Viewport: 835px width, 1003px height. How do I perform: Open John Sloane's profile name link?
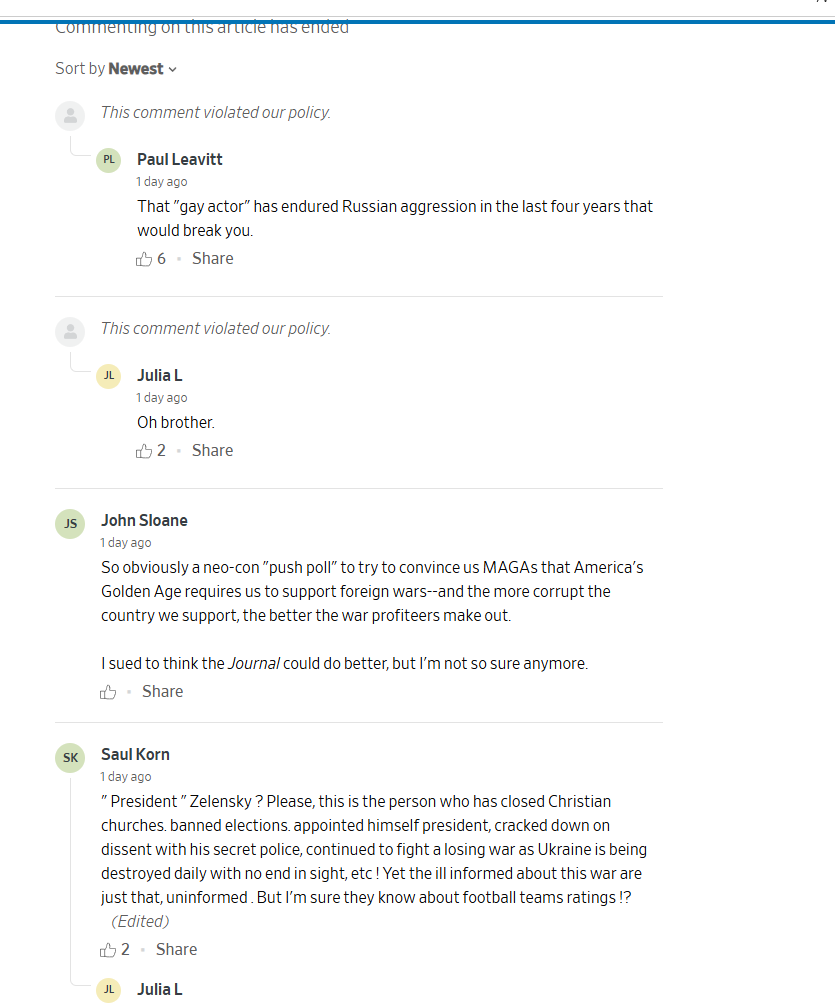coord(144,521)
